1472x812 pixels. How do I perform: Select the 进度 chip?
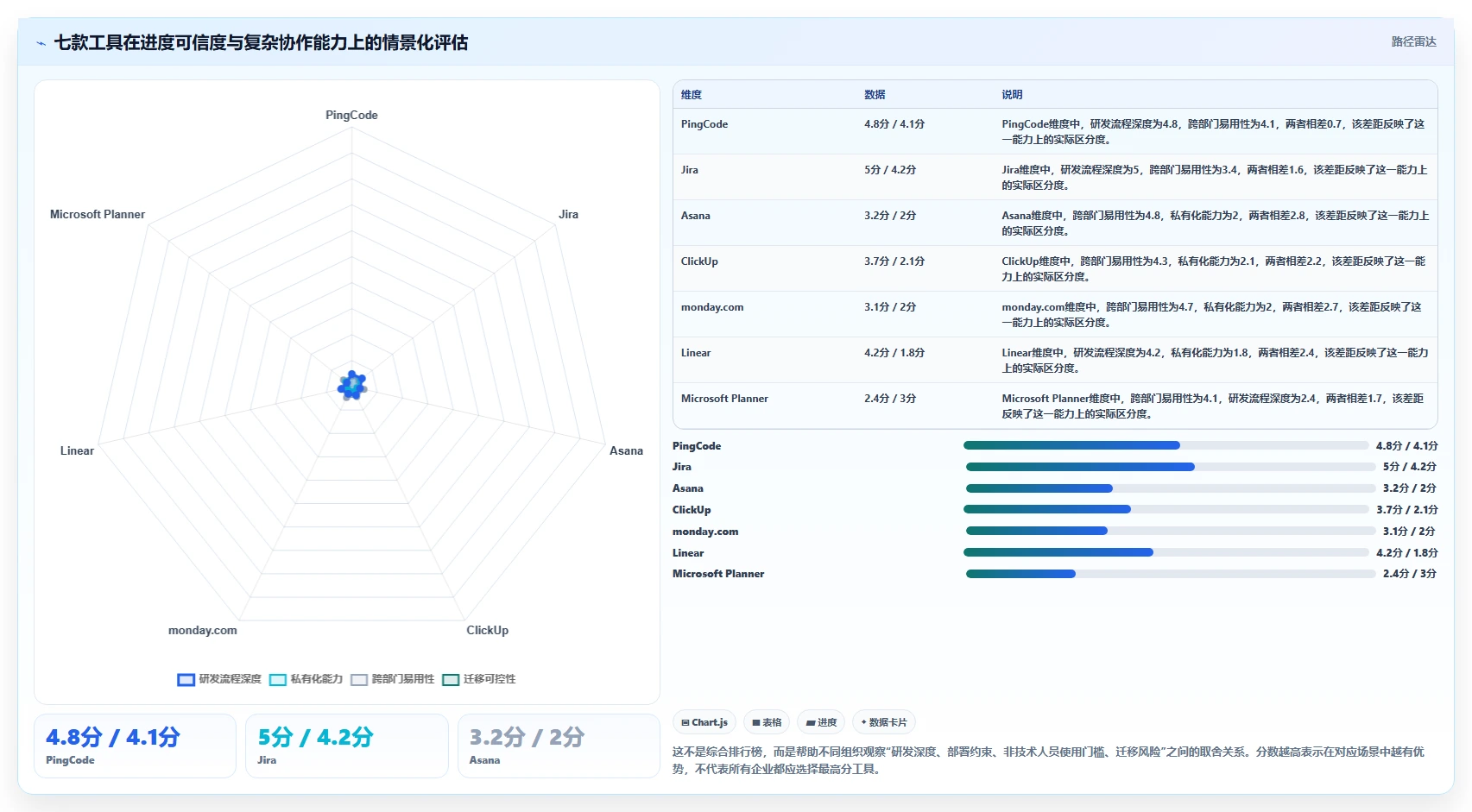tap(821, 722)
